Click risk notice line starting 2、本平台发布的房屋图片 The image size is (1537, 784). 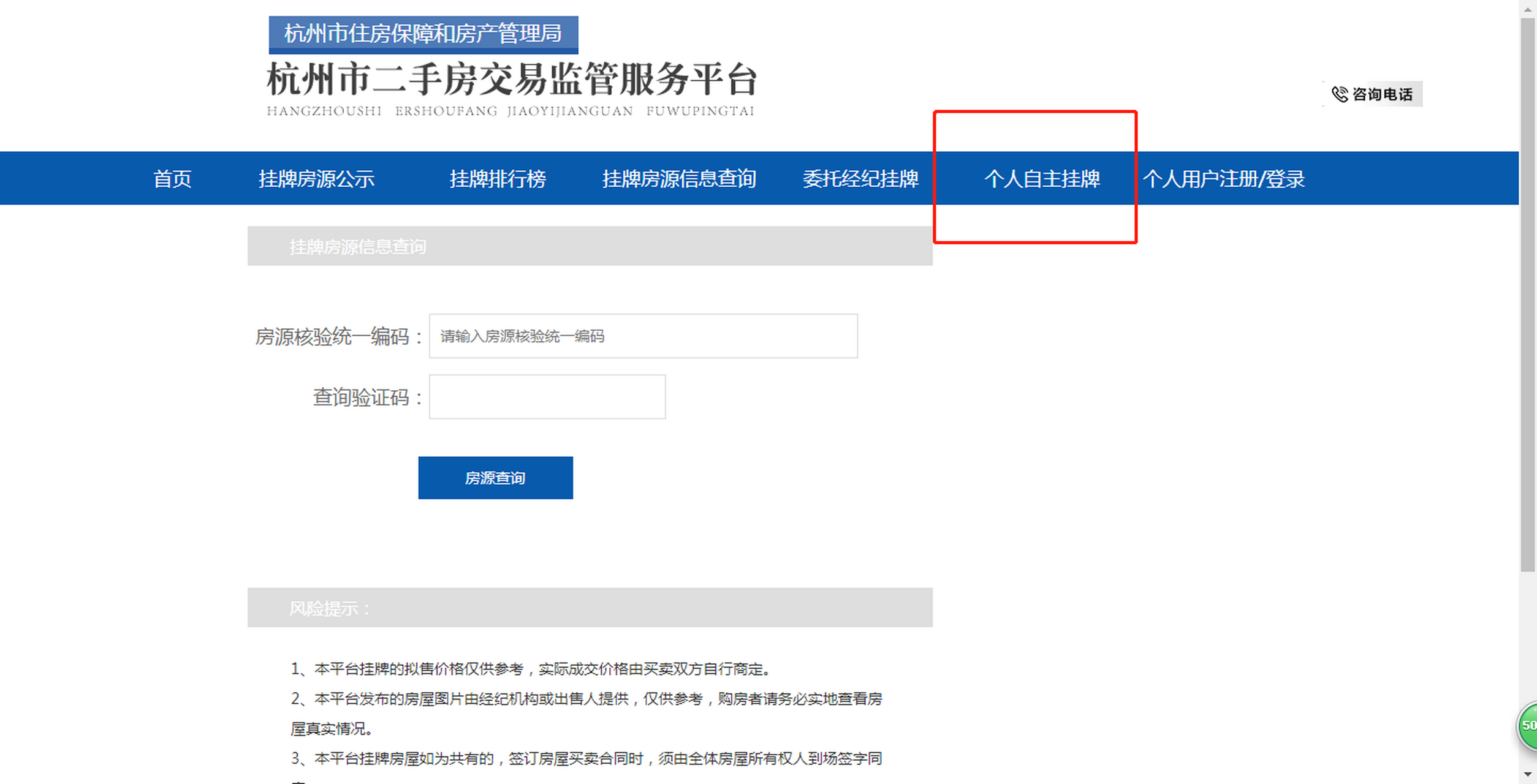coord(586,699)
